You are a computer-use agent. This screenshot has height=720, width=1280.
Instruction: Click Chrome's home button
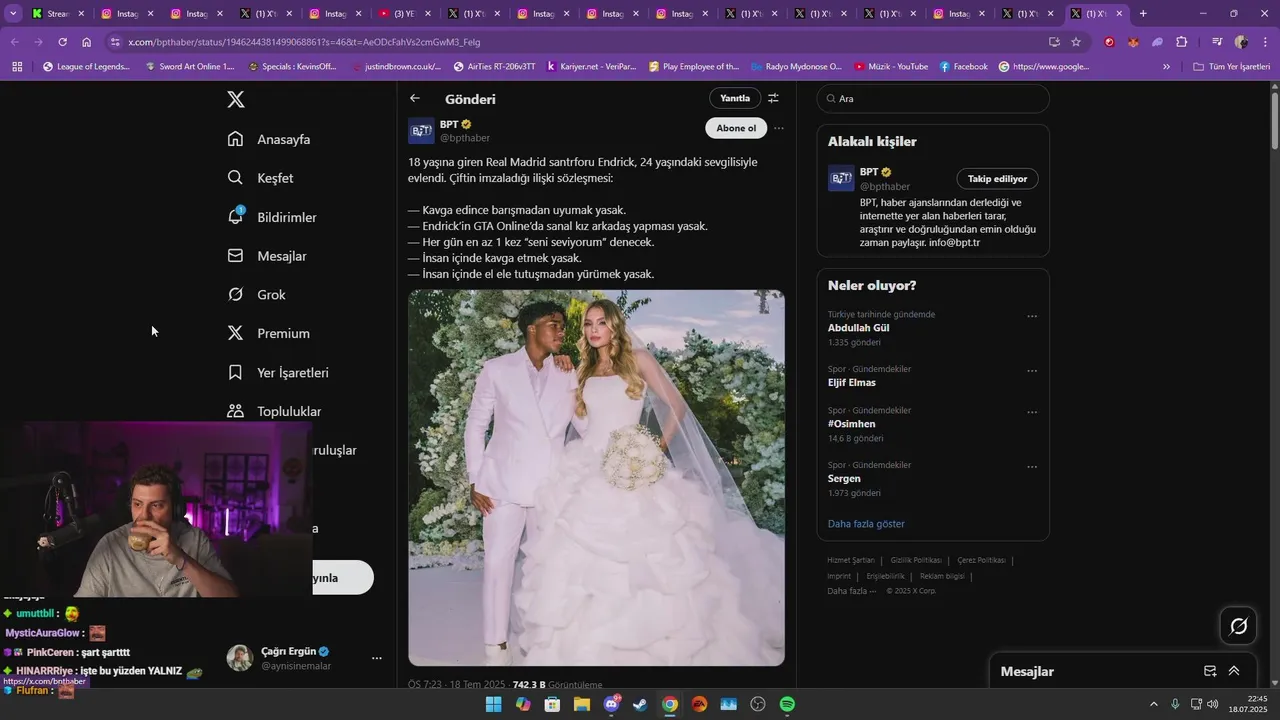(87, 42)
